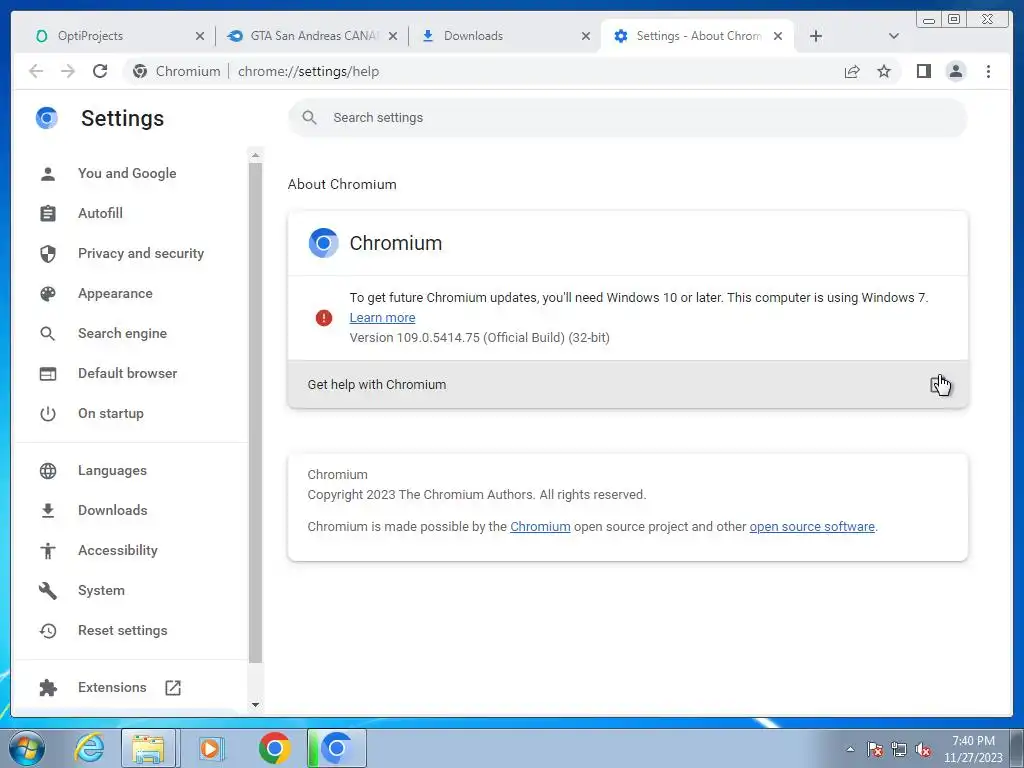The width and height of the screenshot is (1024, 768).
Task: Click the Chromium taskbar button
Action: coord(336,748)
